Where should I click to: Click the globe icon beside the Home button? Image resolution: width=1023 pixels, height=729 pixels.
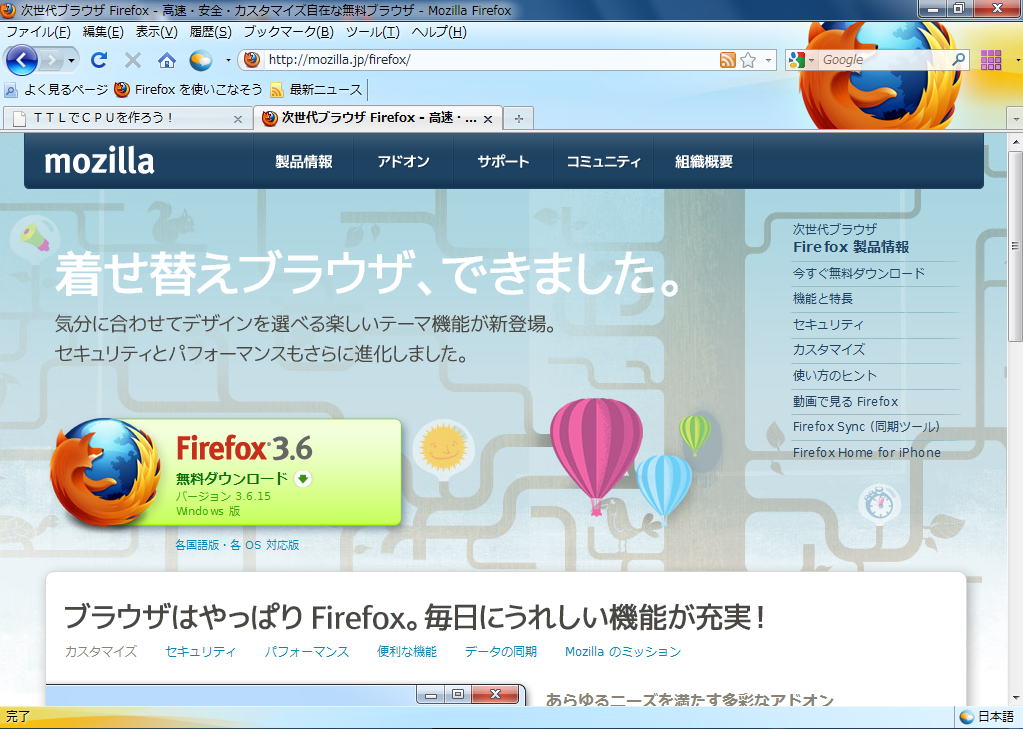click(201, 61)
